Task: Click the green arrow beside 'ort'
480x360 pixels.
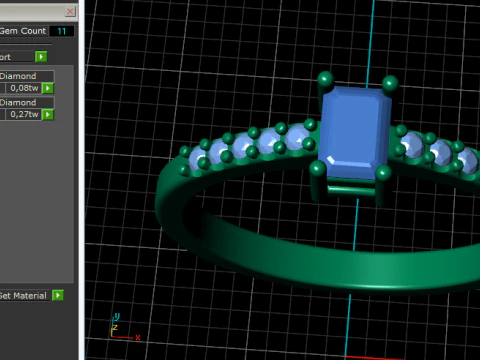Action: point(41,57)
